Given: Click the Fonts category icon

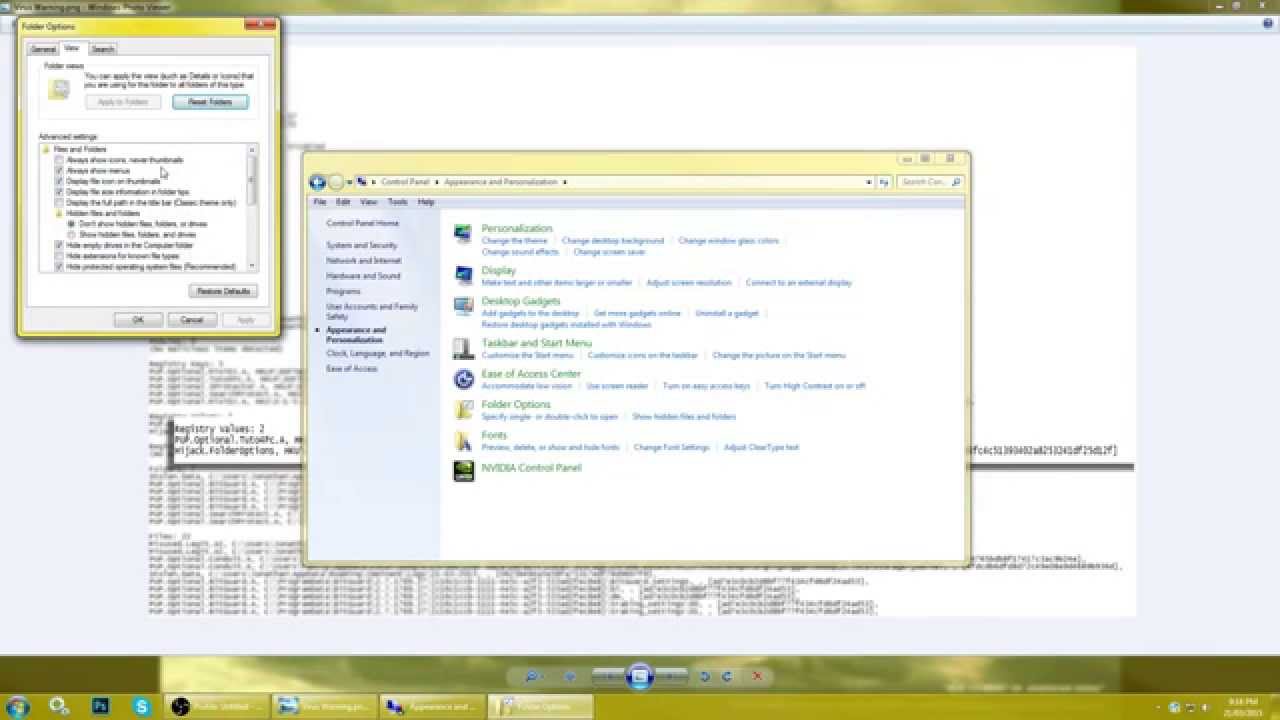Looking at the screenshot, I should tap(463, 441).
